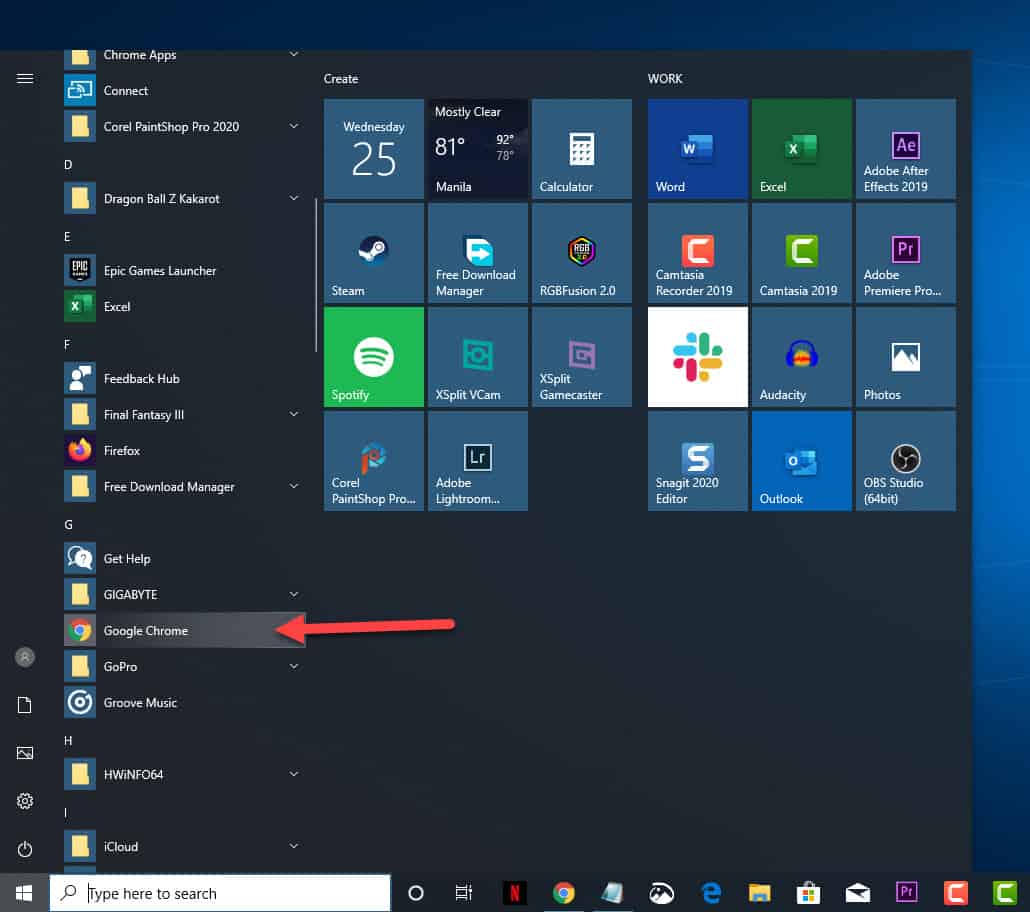1030x912 pixels.
Task: Open the XSplit Gamecaster tile
Action: [x=581, y=357]
